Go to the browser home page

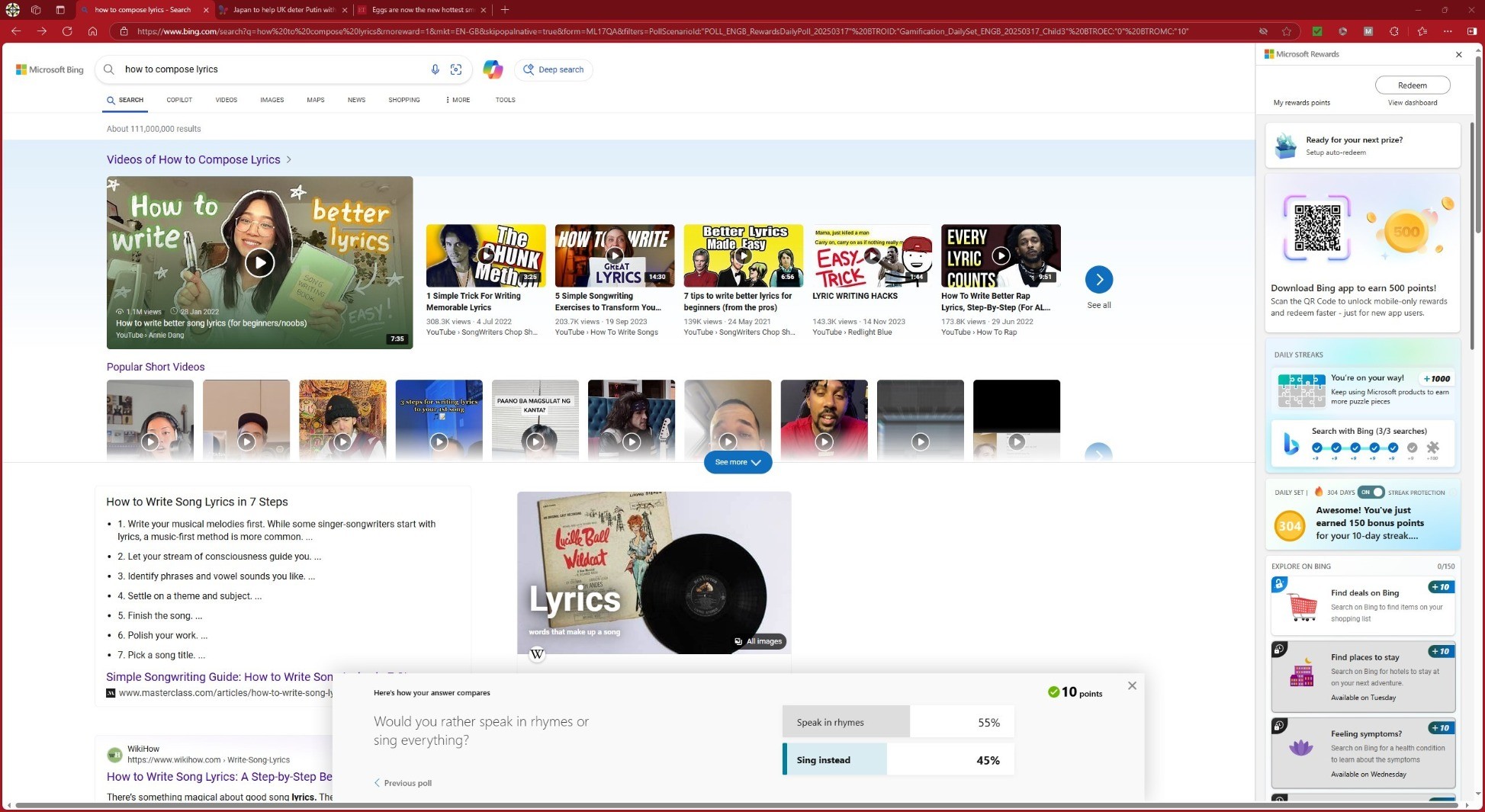pyautogui.click(x=92, y=31)
